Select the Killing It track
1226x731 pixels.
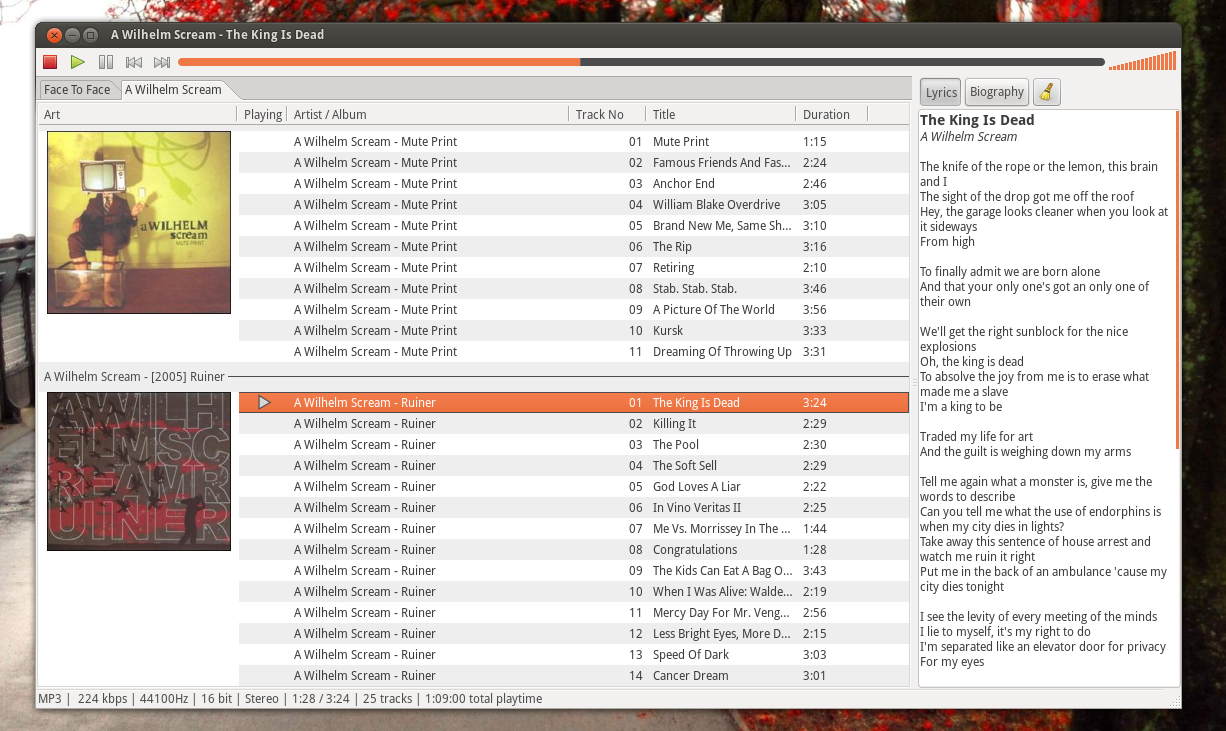(x=573, y=424)
